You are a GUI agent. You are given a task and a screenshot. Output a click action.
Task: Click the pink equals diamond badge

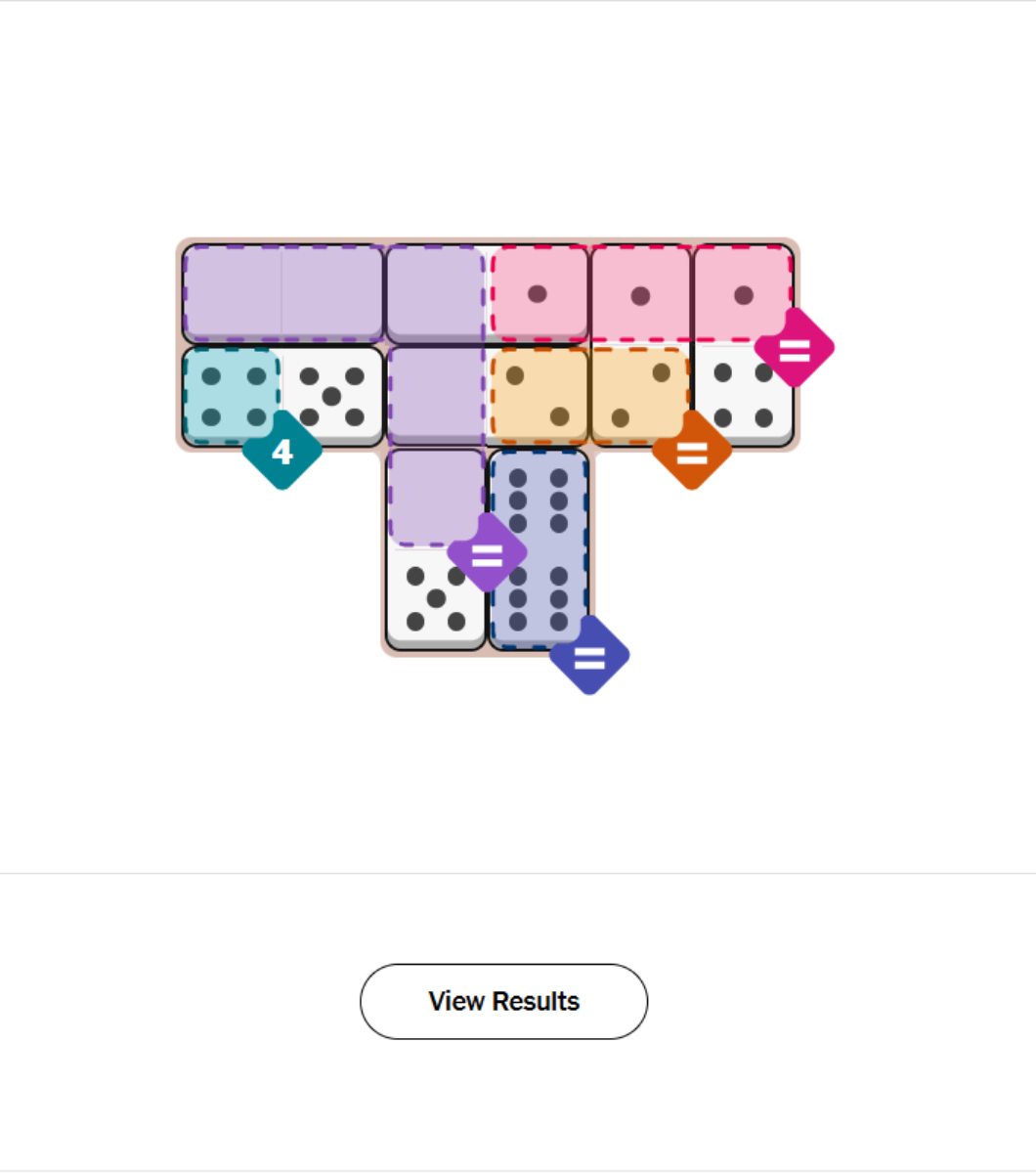[794, 348]
